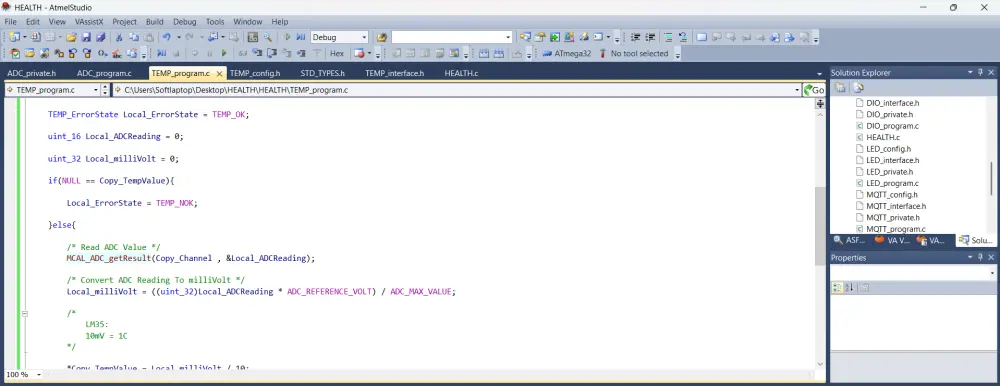Select DIO_private.h in Solution Explorer
The image size is (1000, 386).
[885, 114]
